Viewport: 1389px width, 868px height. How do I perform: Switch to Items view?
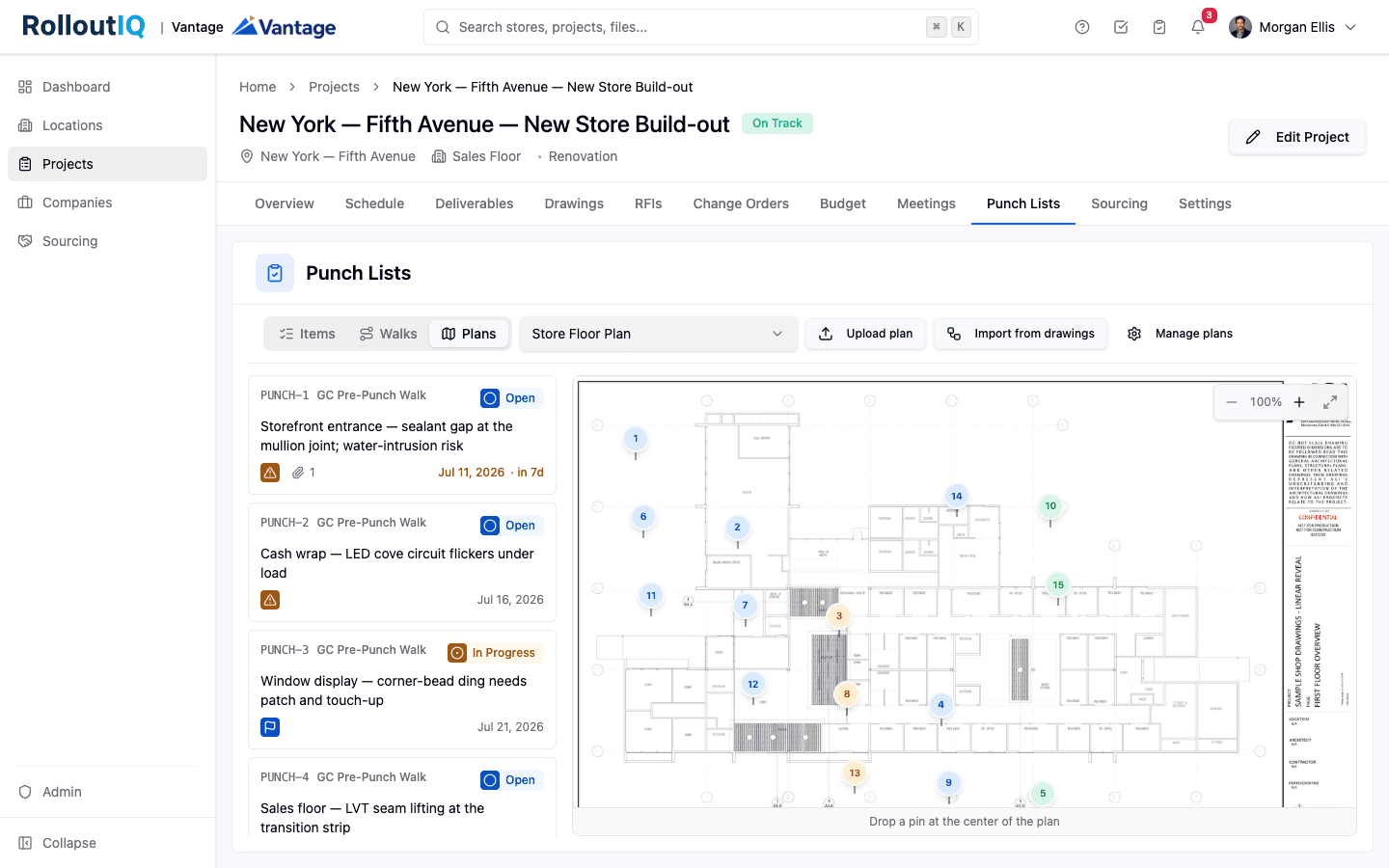tap(307, 334)
